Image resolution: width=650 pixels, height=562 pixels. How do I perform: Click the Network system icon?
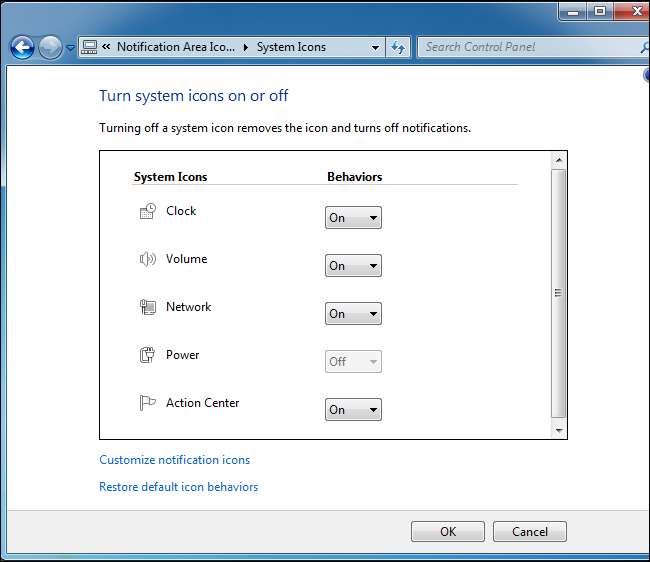click(x=148, y=307)
